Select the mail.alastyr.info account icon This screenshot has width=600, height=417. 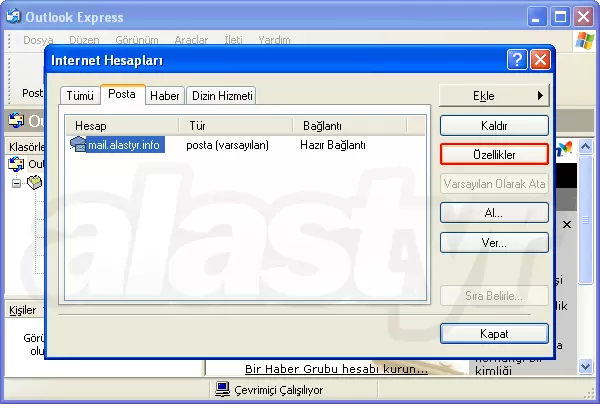click(78, 144)
